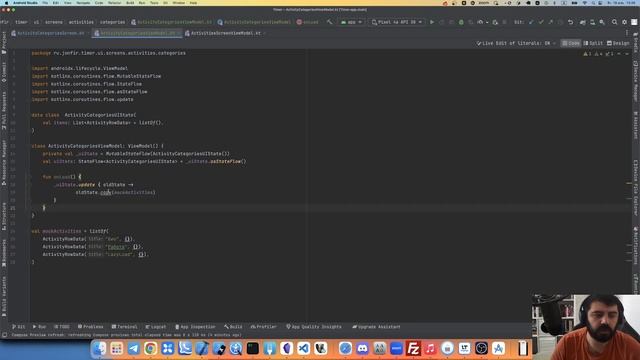Click the Git push arrow icon

[x=551, y=22]
